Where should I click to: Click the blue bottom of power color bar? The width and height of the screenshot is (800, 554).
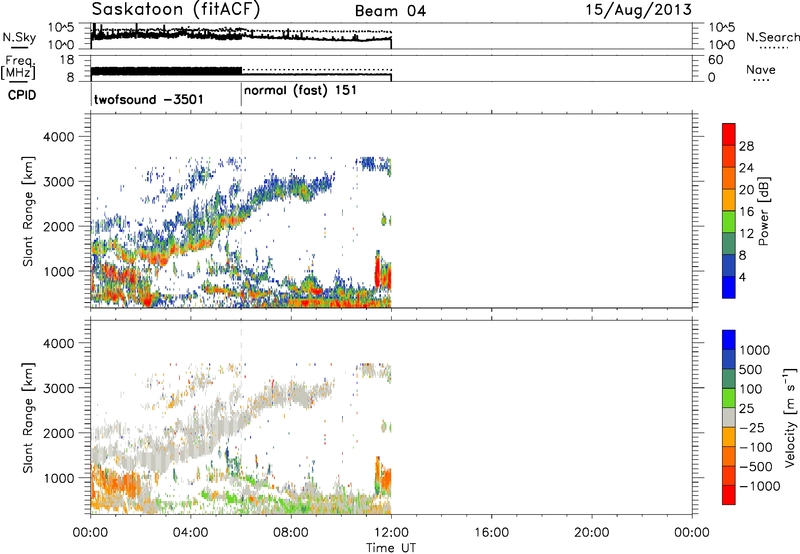pos(729,287)
